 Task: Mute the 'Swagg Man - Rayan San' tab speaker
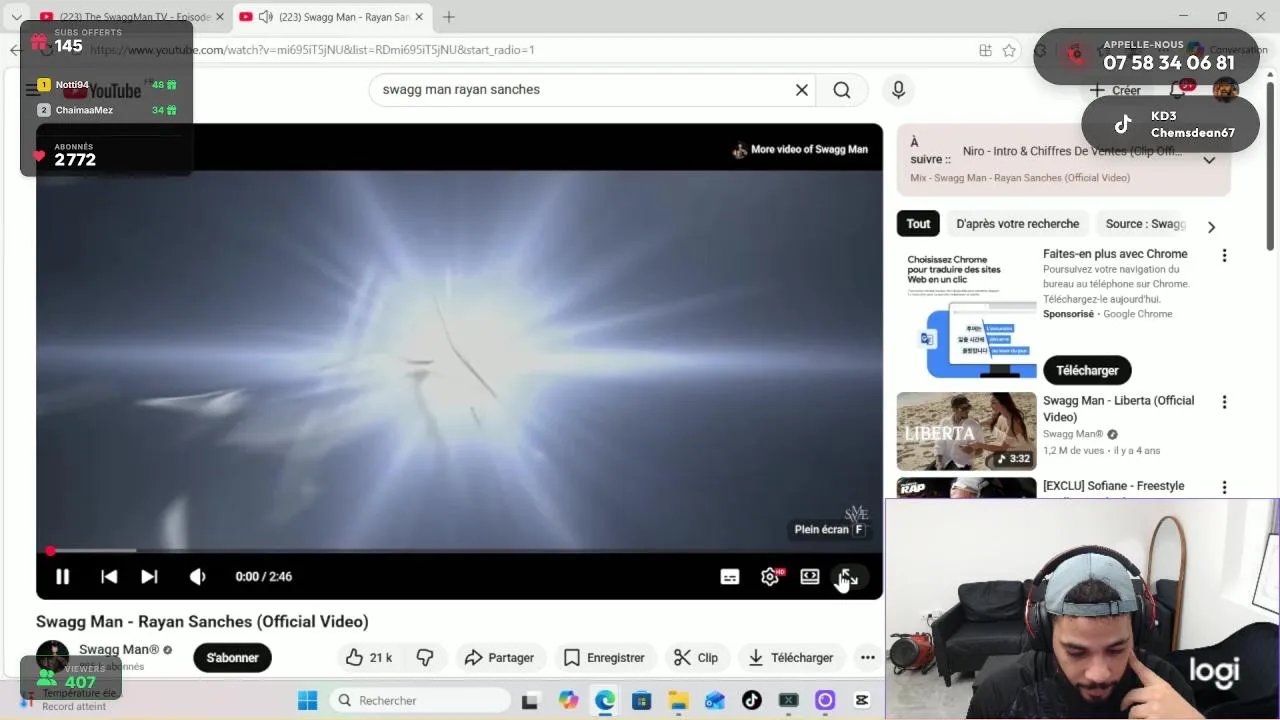click(266, 17)
